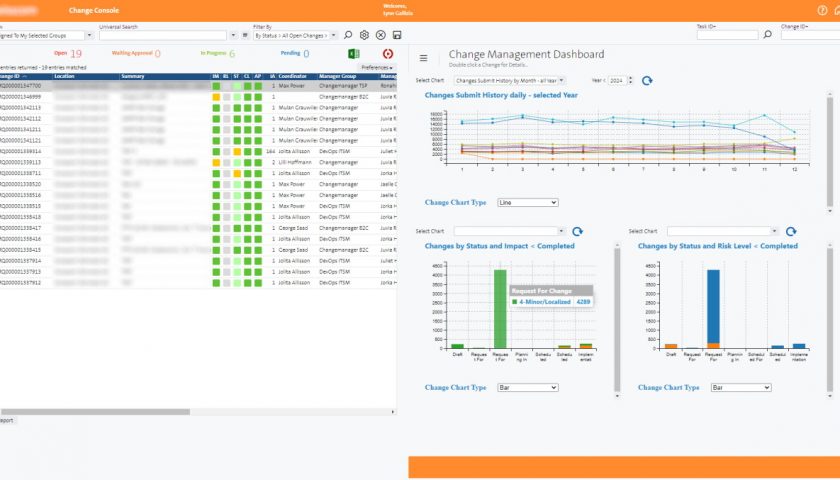Screen dimensions: 840x480
Task: Refresh the Changes Submit History chart
Action: pos(647,80)
